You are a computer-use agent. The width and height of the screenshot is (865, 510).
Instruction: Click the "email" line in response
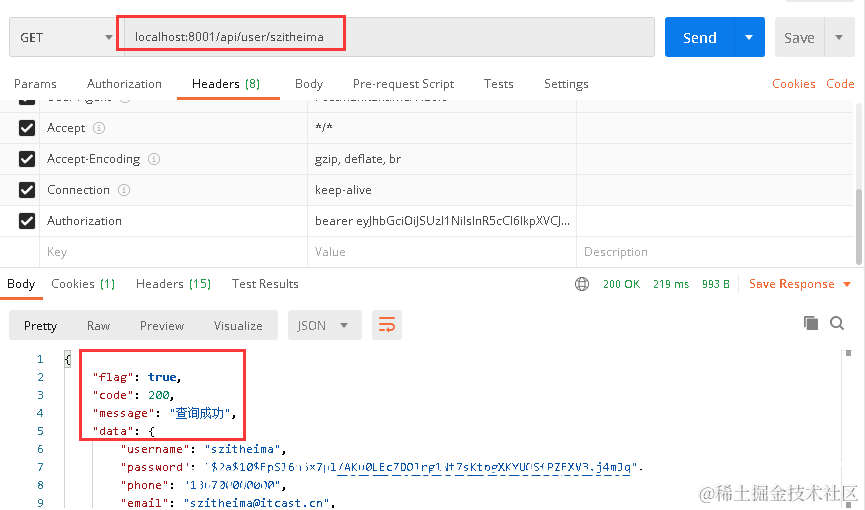tap(228, 503)
